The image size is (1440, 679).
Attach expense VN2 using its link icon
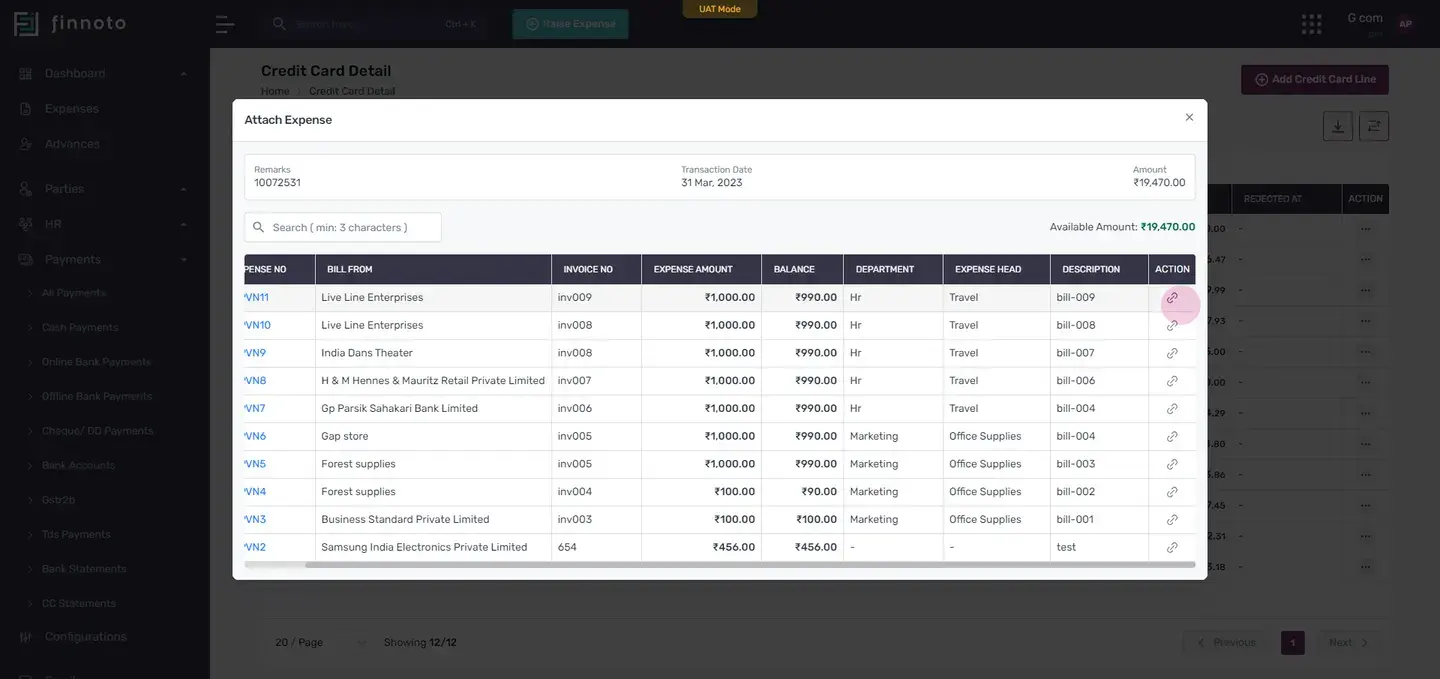(x=1172, y=547)
